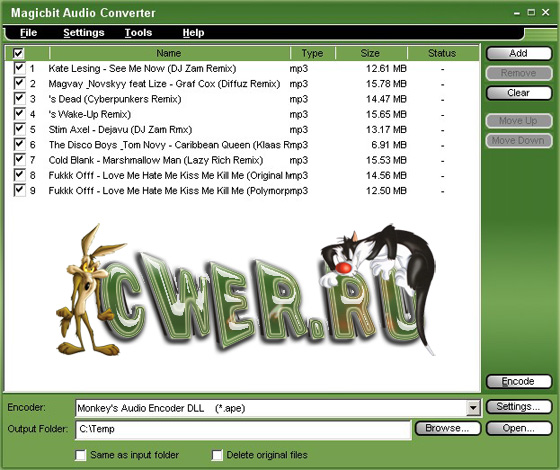Viewport: 560px width, 470px height.
Task: Uncheck the Cold Blank - Marshmallow Man track
Action: click(x=19, y=160)
